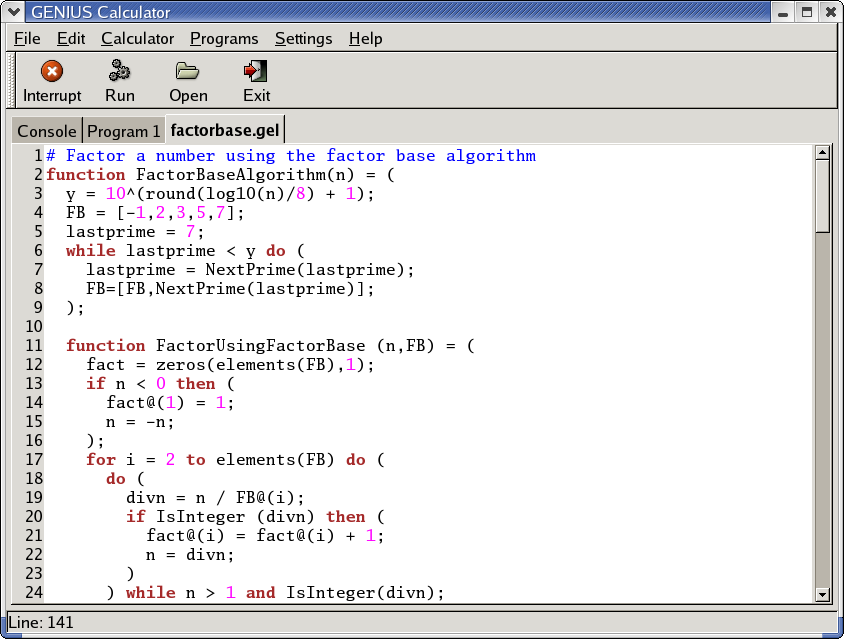Screen dimensions: 844x639
Task: Minimize the GENIUS Calculator window
Action: point(783,12)
